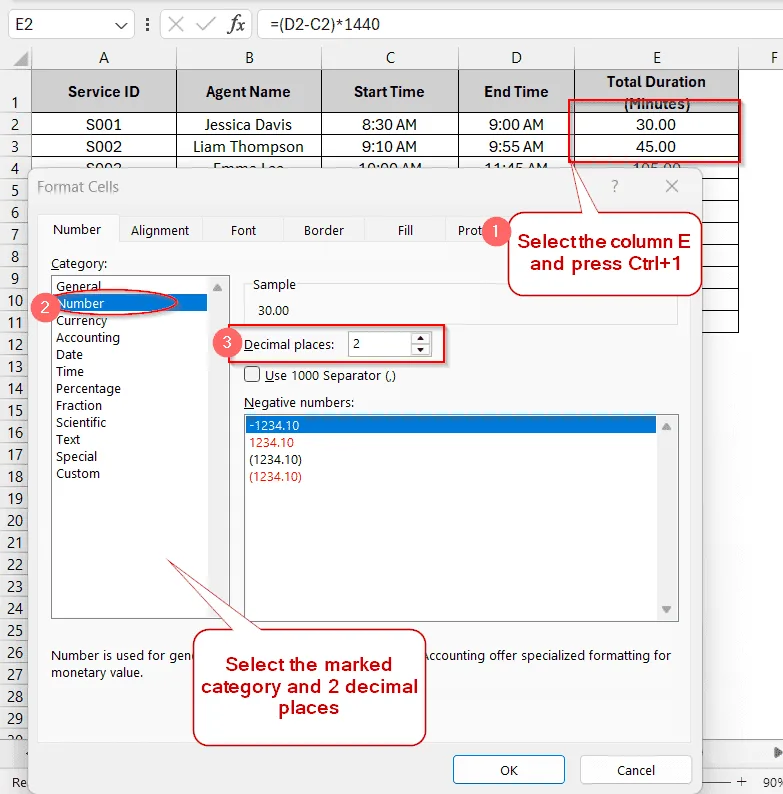Select row 15 header
This screenshot has width=783, height=794.
pyautogui.click(x=15, y=410)
